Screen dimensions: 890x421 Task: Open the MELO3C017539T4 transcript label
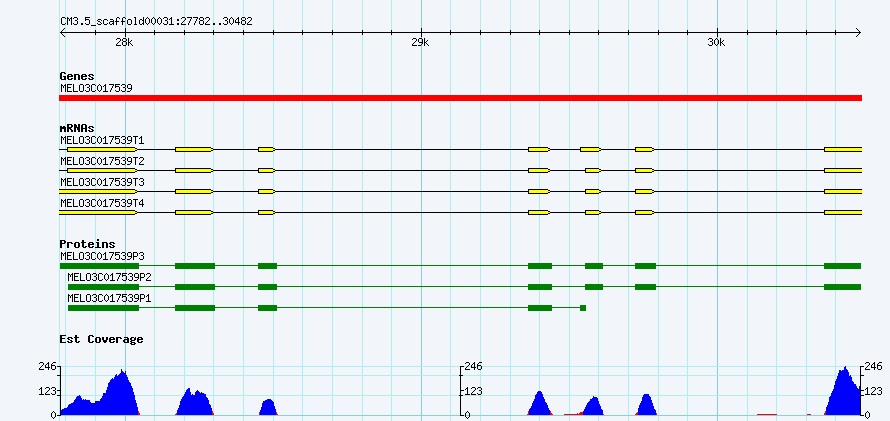[x=102, y=203]
